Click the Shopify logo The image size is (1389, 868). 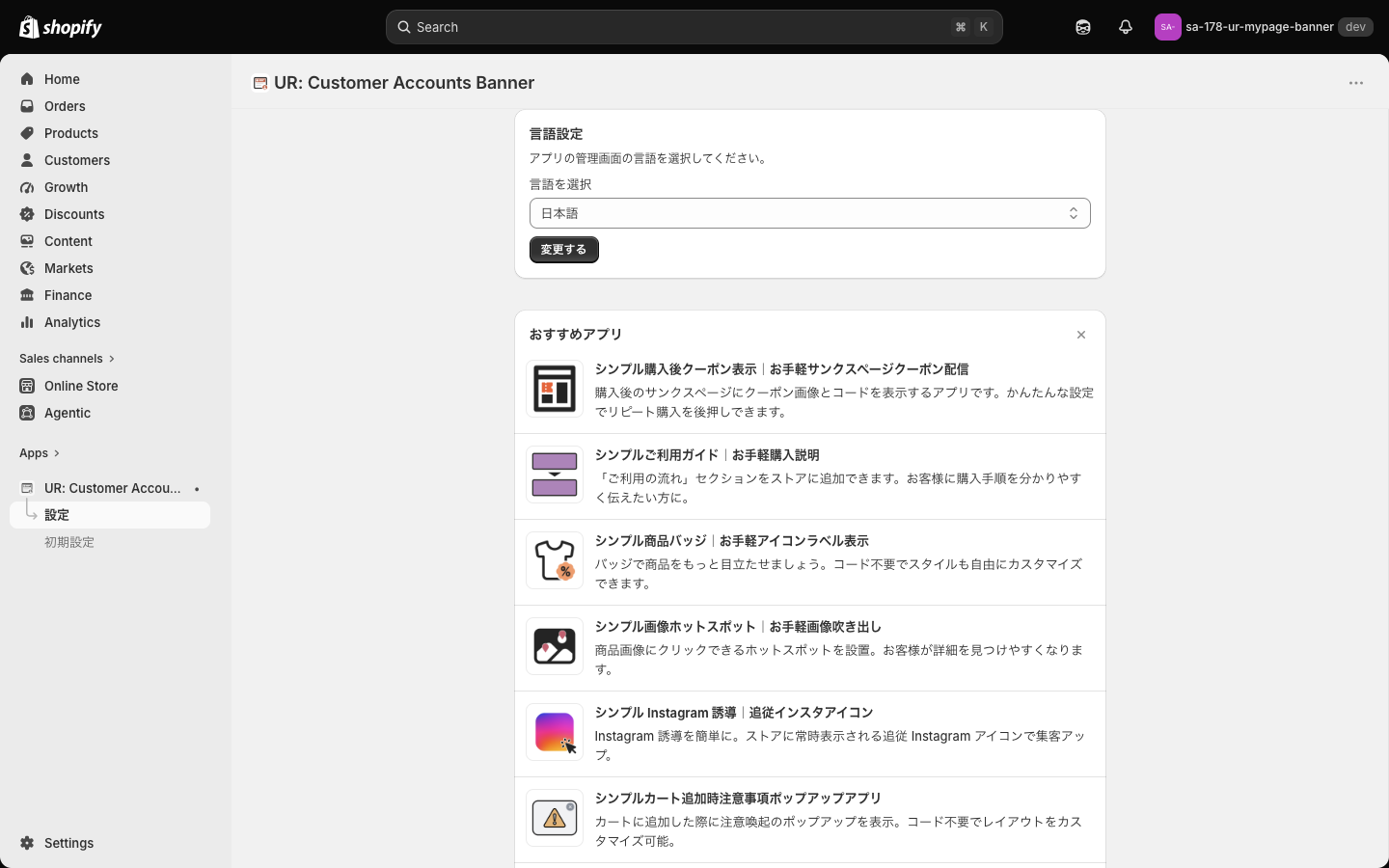pyautogui.click(x=61, y=27)
